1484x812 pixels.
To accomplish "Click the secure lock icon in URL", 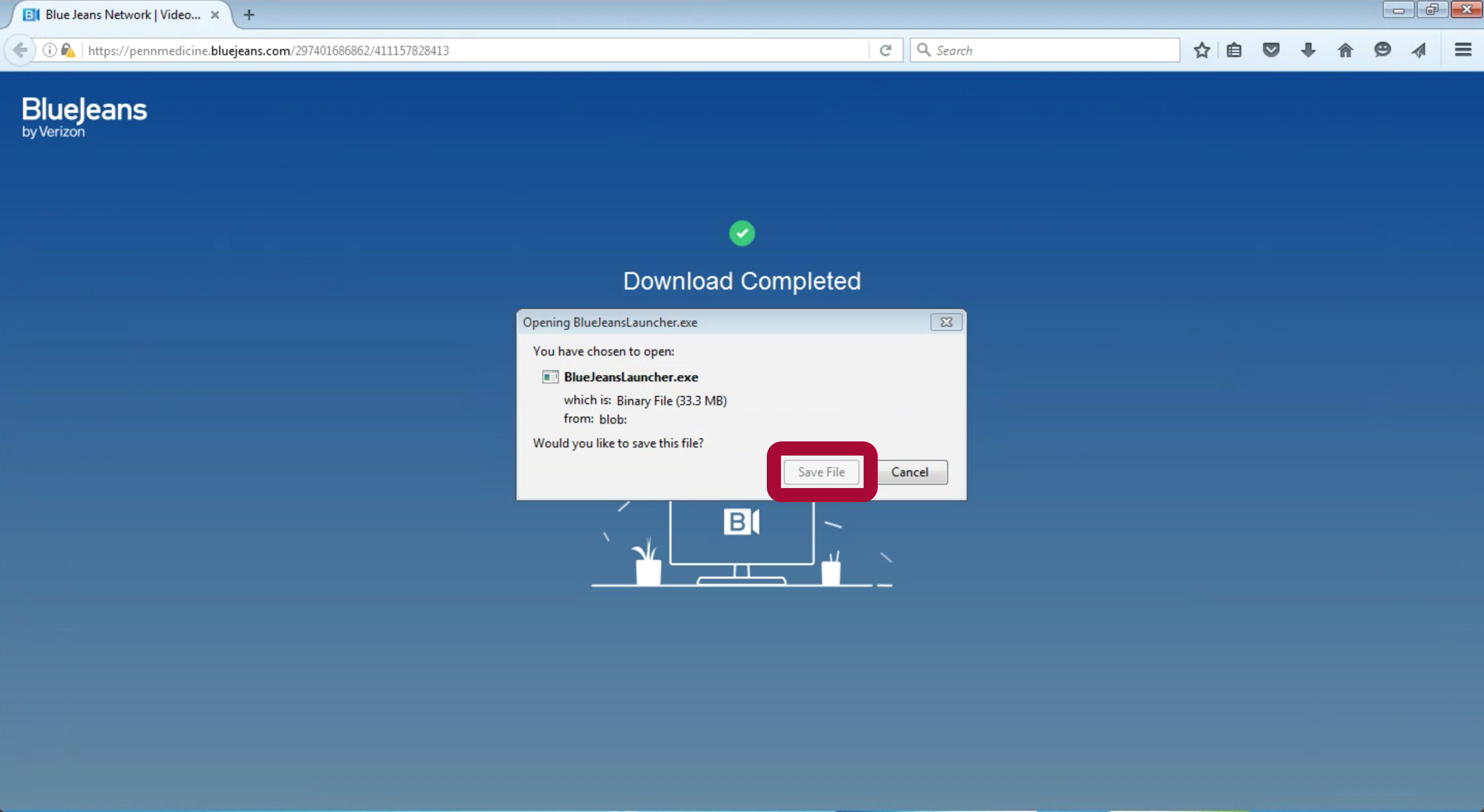I will (x=68, y=50).
